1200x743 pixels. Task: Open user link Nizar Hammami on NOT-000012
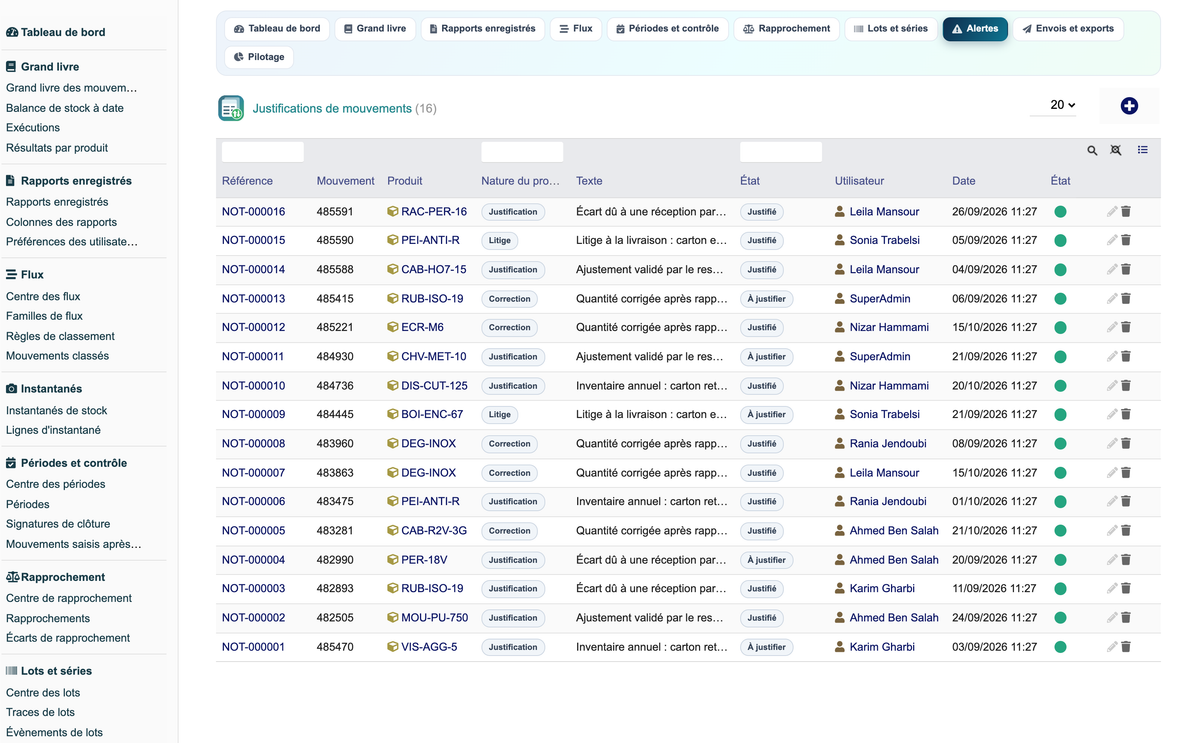889,328
